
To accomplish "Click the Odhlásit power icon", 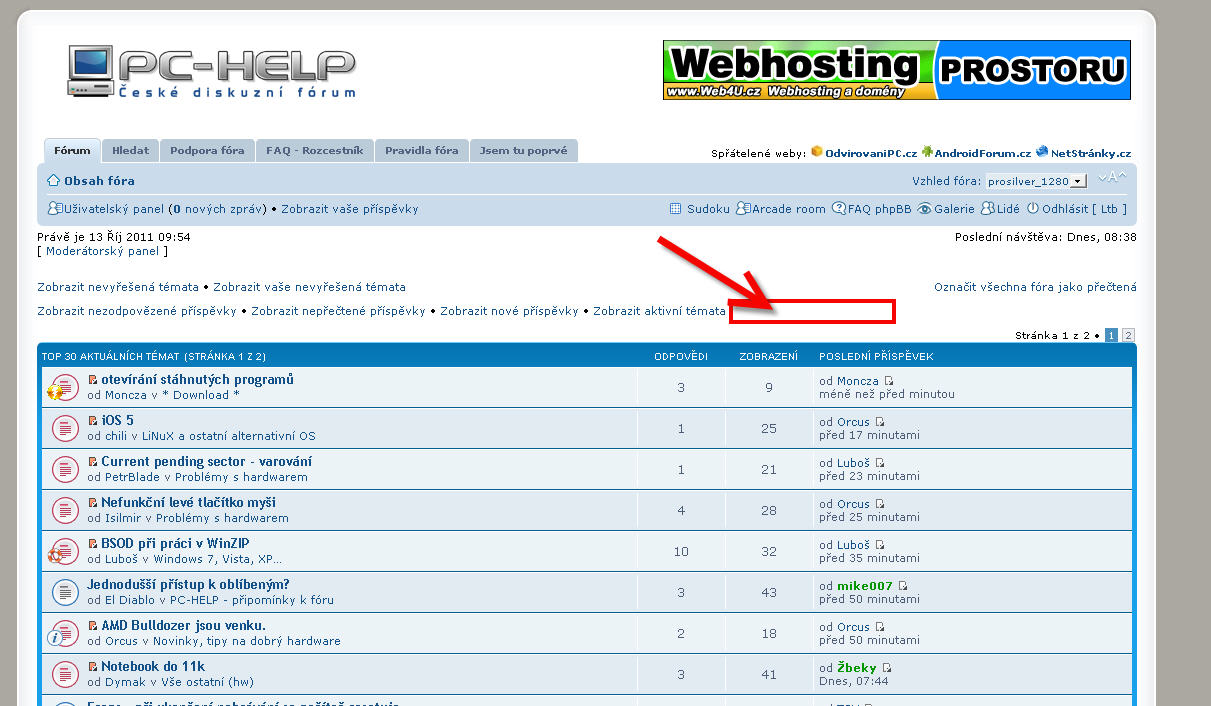I will tap(1033, 209).
